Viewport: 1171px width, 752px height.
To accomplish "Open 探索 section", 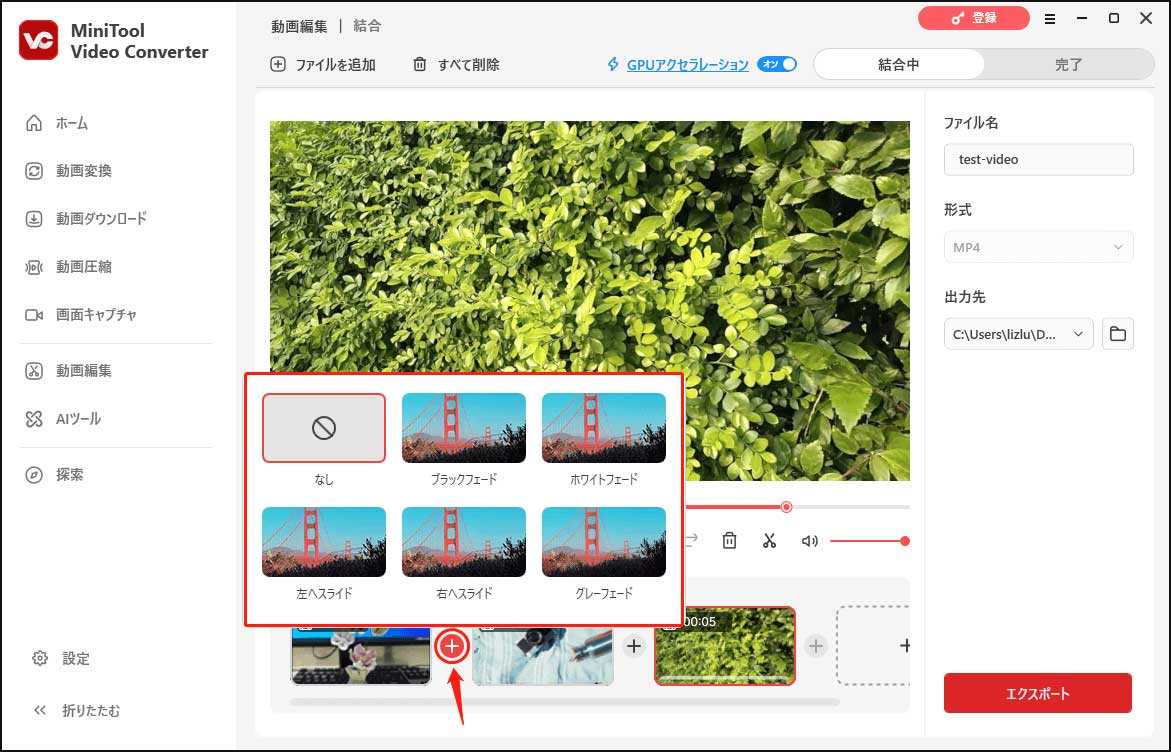I will 54,475.
